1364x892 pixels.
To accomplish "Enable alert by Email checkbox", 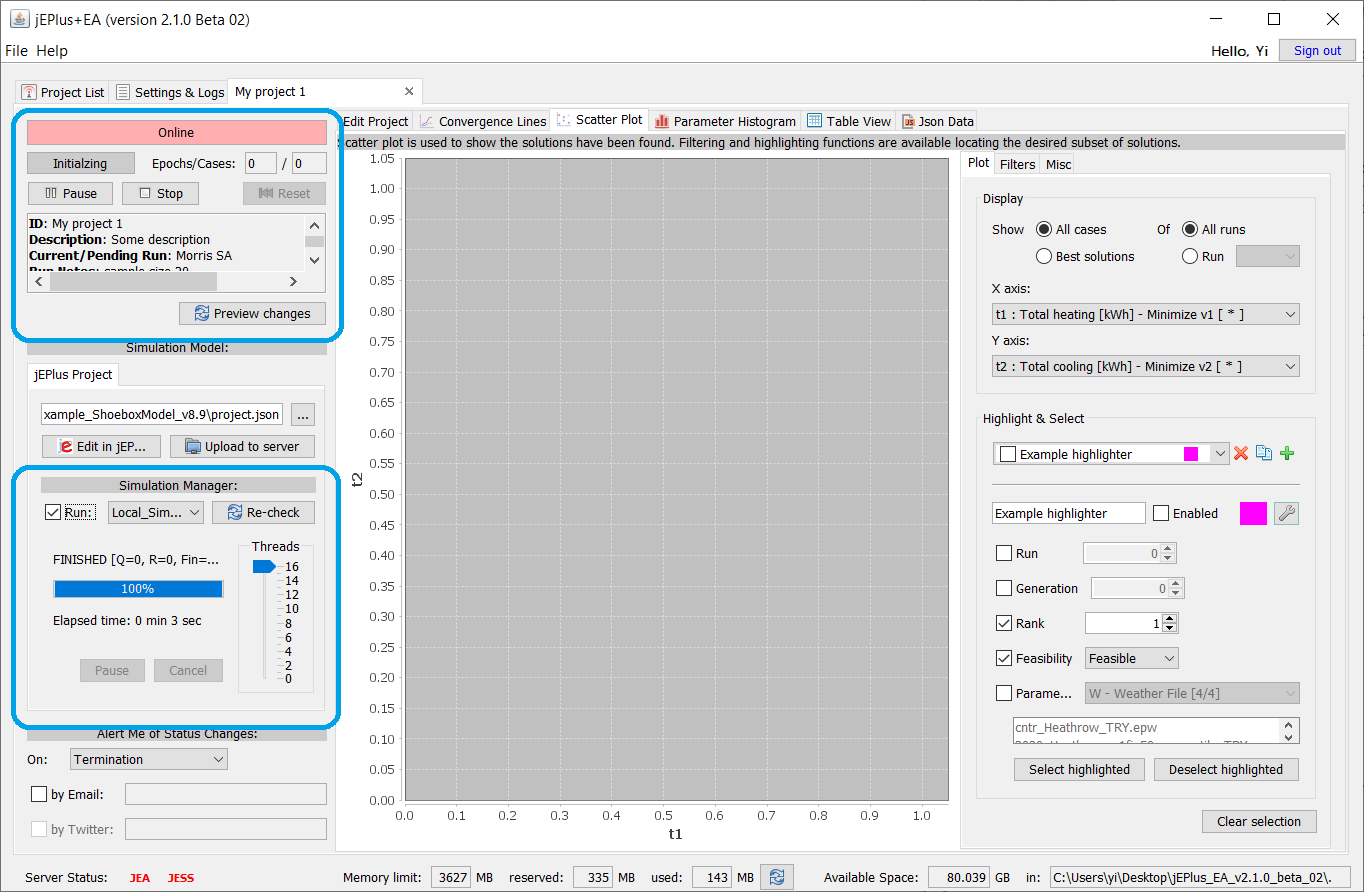I will tap(39, 794).
